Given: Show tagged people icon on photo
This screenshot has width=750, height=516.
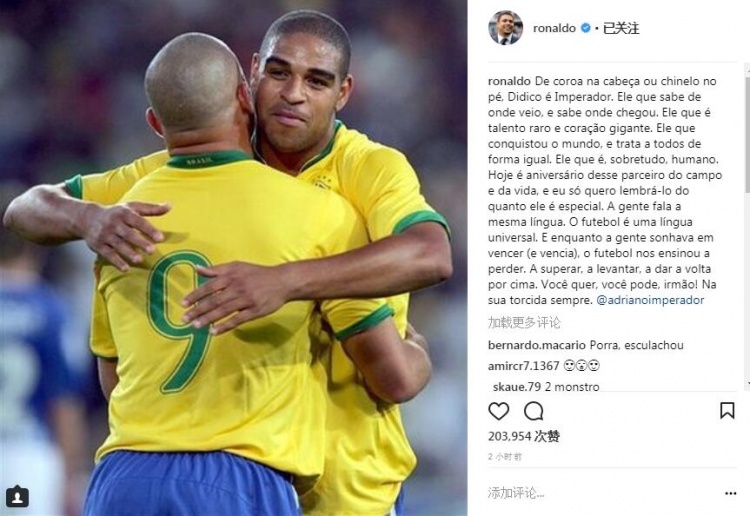Looking at the screenshot, I should [x=17, y=497].
